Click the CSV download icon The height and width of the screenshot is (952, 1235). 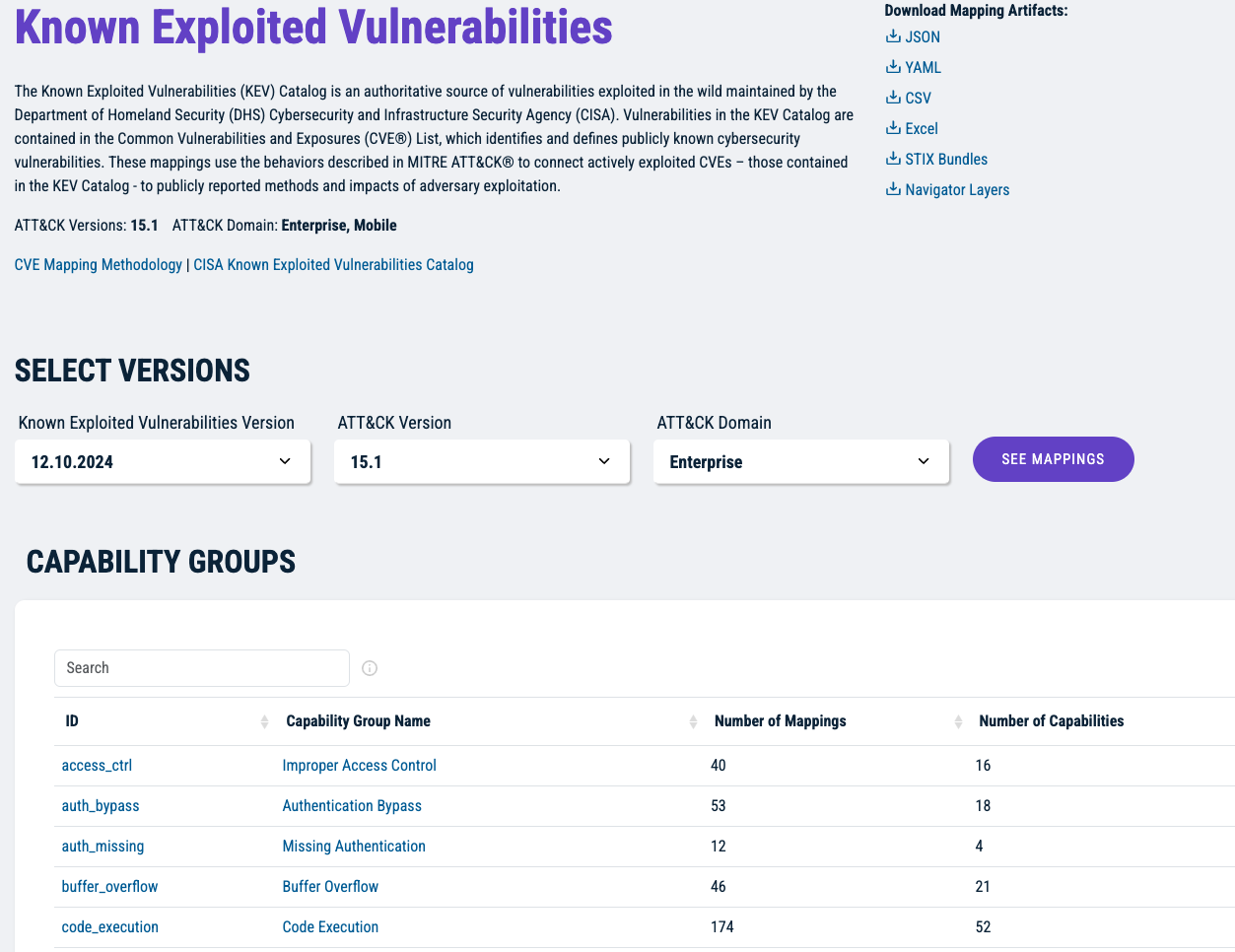click(x=892, y=98)
